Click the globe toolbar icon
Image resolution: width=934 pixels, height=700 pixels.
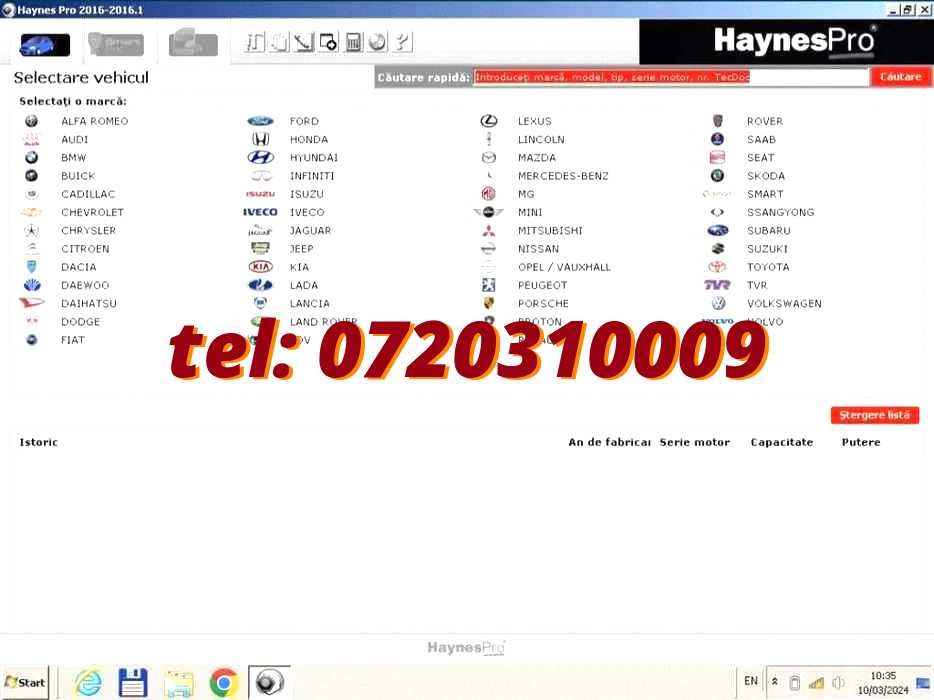pyautogui.click(x=378, y=42)
